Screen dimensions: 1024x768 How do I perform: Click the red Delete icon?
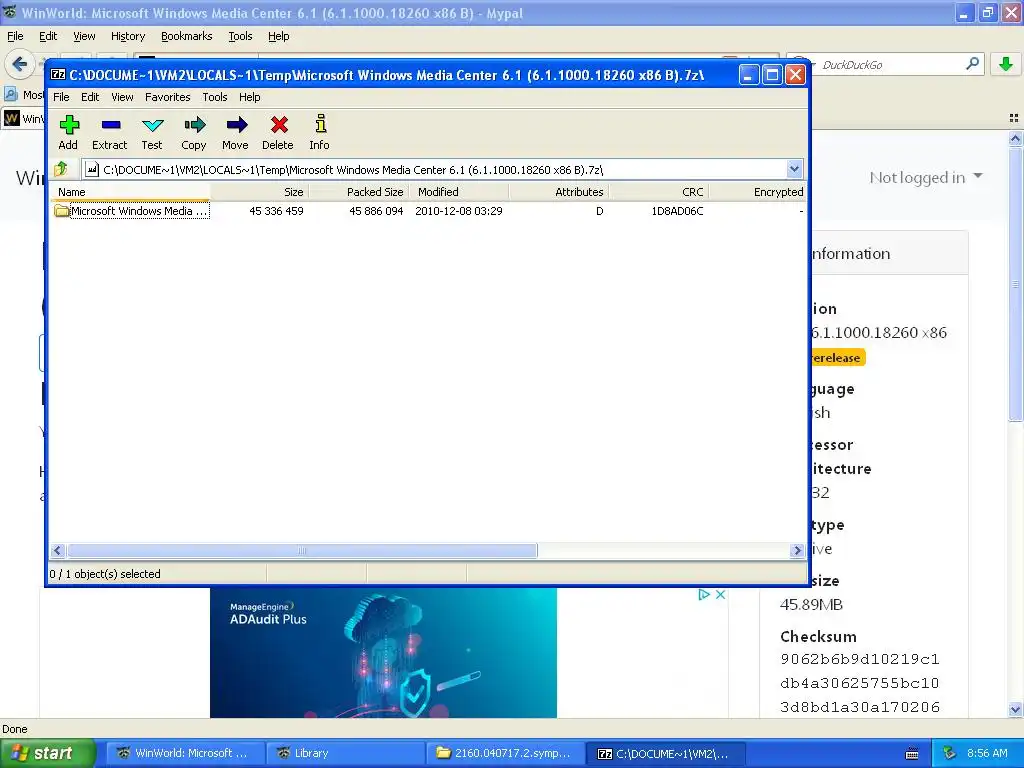tap(280, 125)
